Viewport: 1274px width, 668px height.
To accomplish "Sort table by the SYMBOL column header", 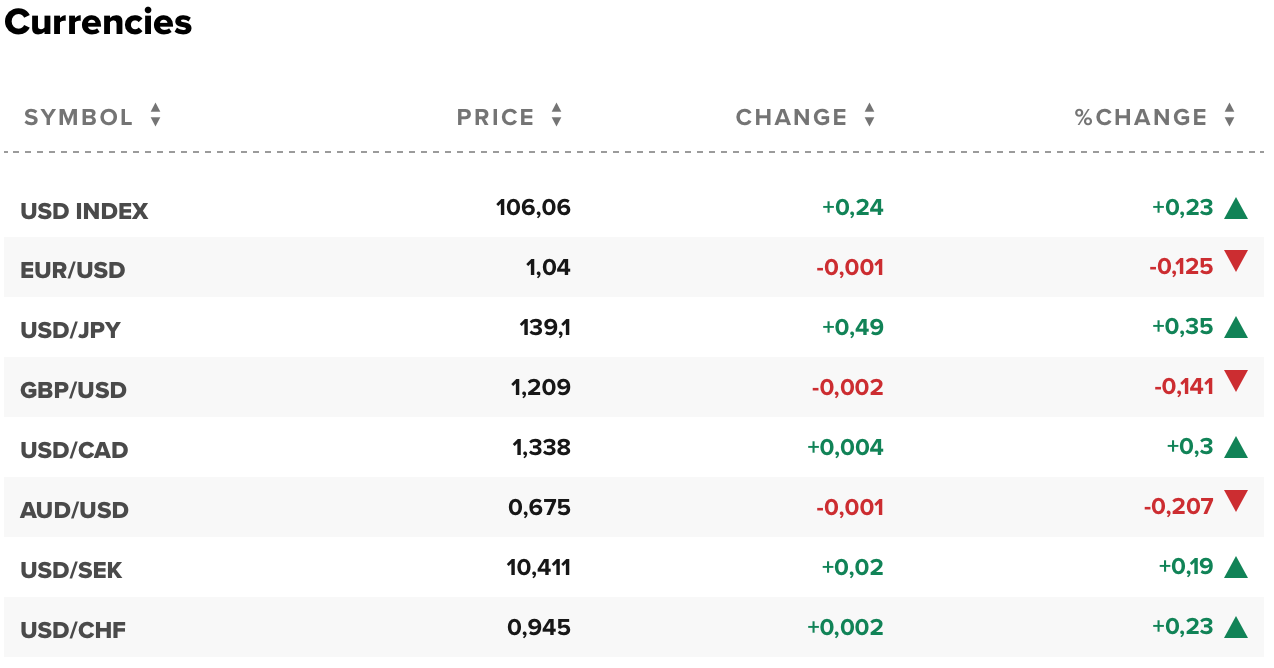I will click(x=78, y=118).
